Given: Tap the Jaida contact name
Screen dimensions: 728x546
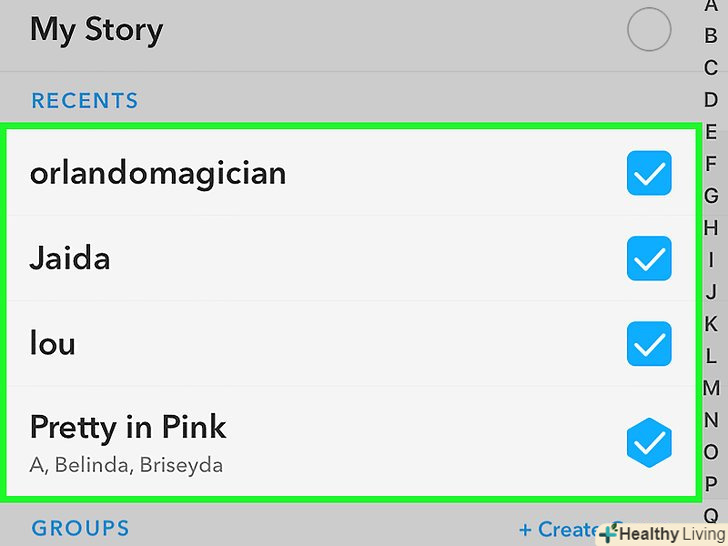Looking at the screenshot, I should pyautogui.click(x=70, y=259).
